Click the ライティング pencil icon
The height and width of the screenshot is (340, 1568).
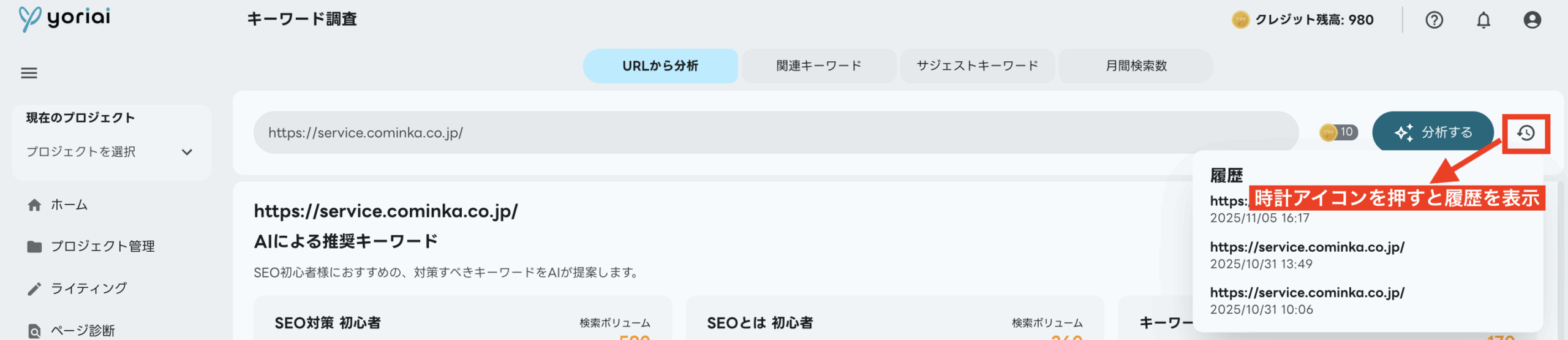pyautogui.click(x=34, y=289)
